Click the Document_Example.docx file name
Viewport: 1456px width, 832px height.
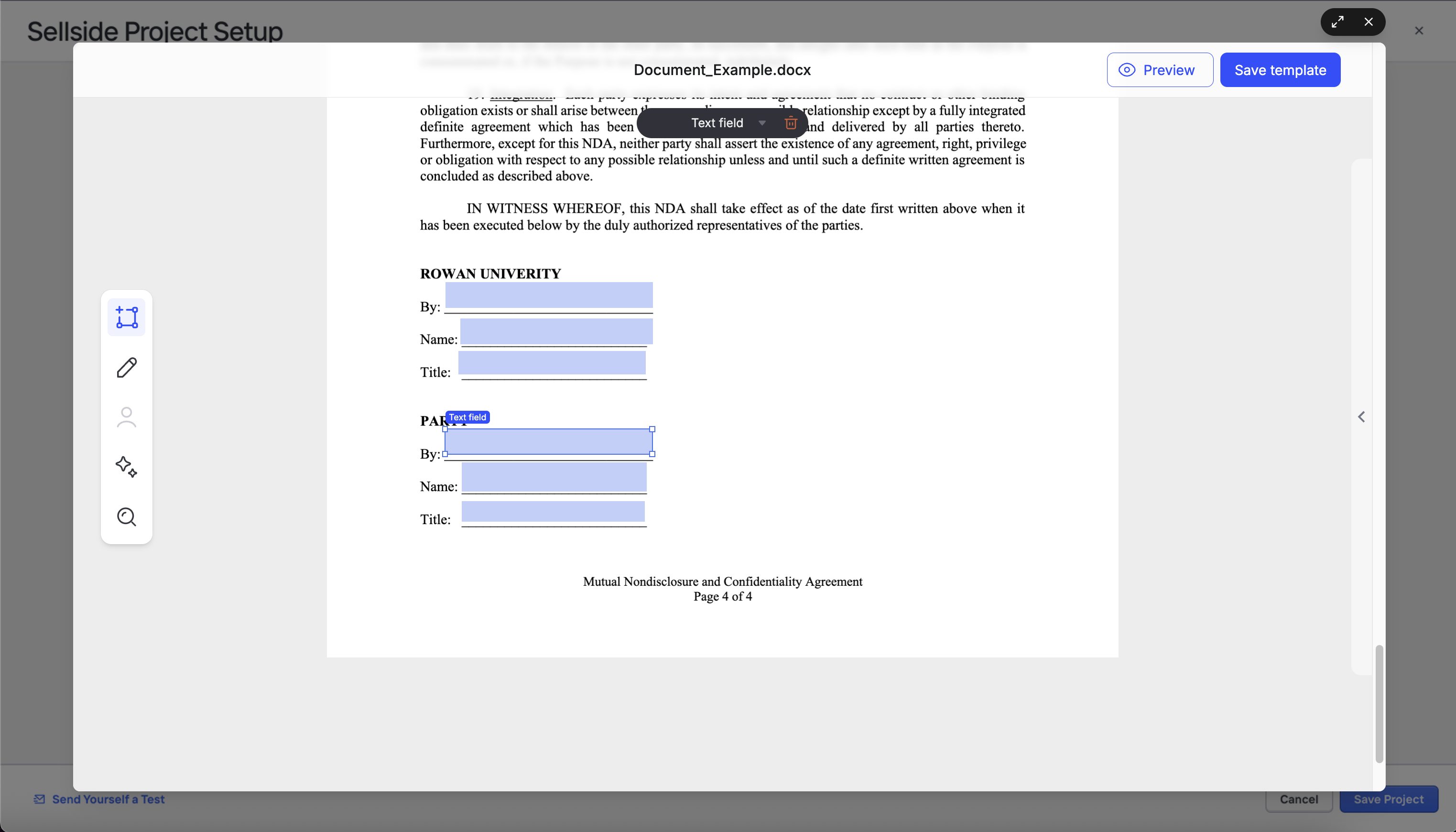pyautogui.click(x=722, y=70)
